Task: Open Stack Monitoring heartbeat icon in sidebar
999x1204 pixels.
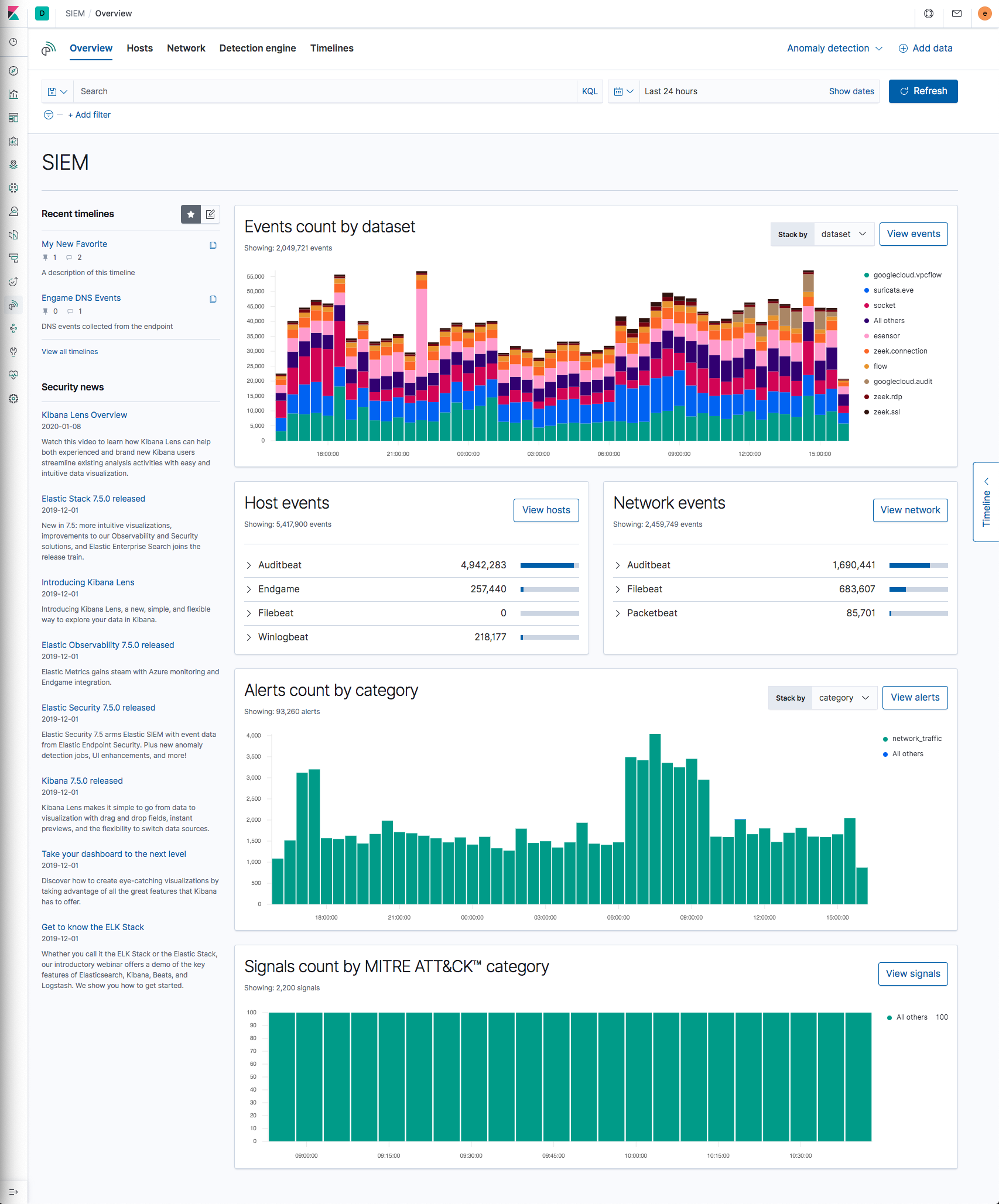Action: tap(13, 375)
